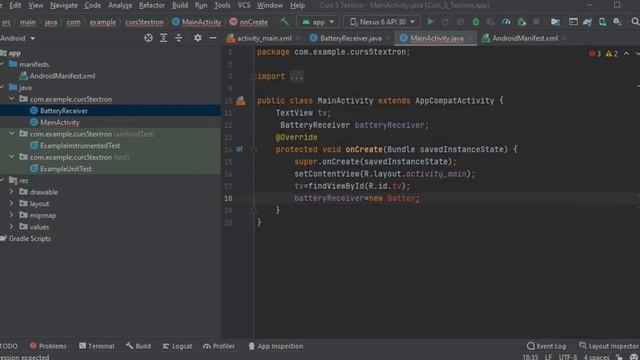This screenshot has height=360, width=640.
Task: Hide the Project panel with minus icon
Action: [213, 38]
